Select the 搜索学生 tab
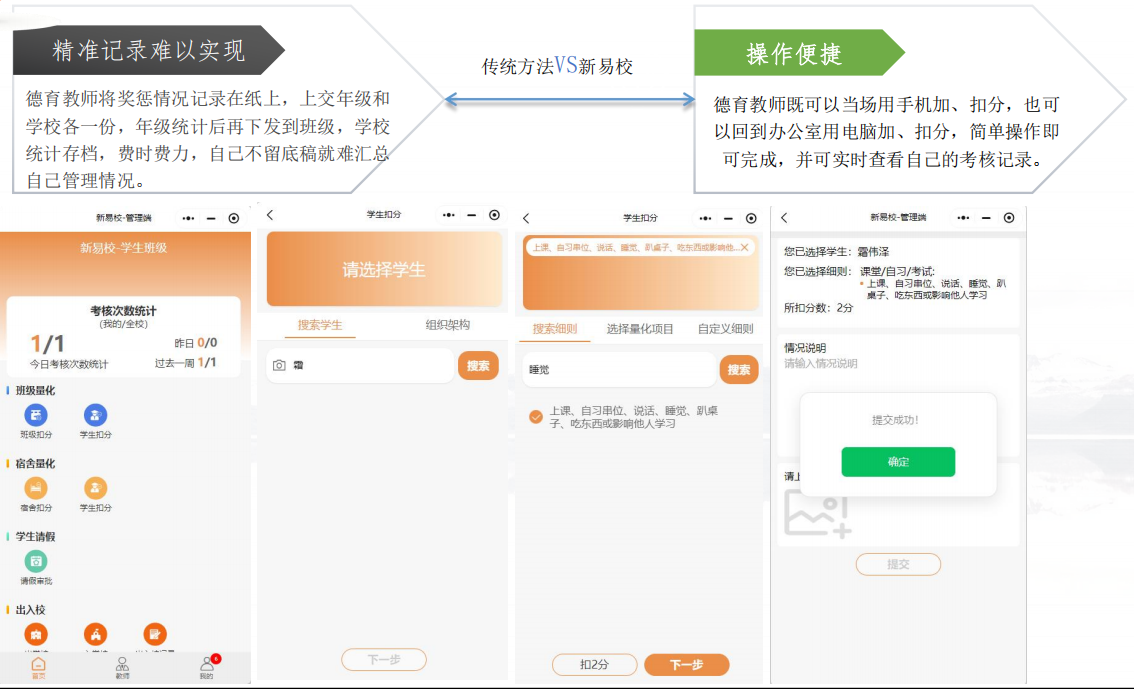The height and width of the screenshot is (689, 1134). [320, 325]
